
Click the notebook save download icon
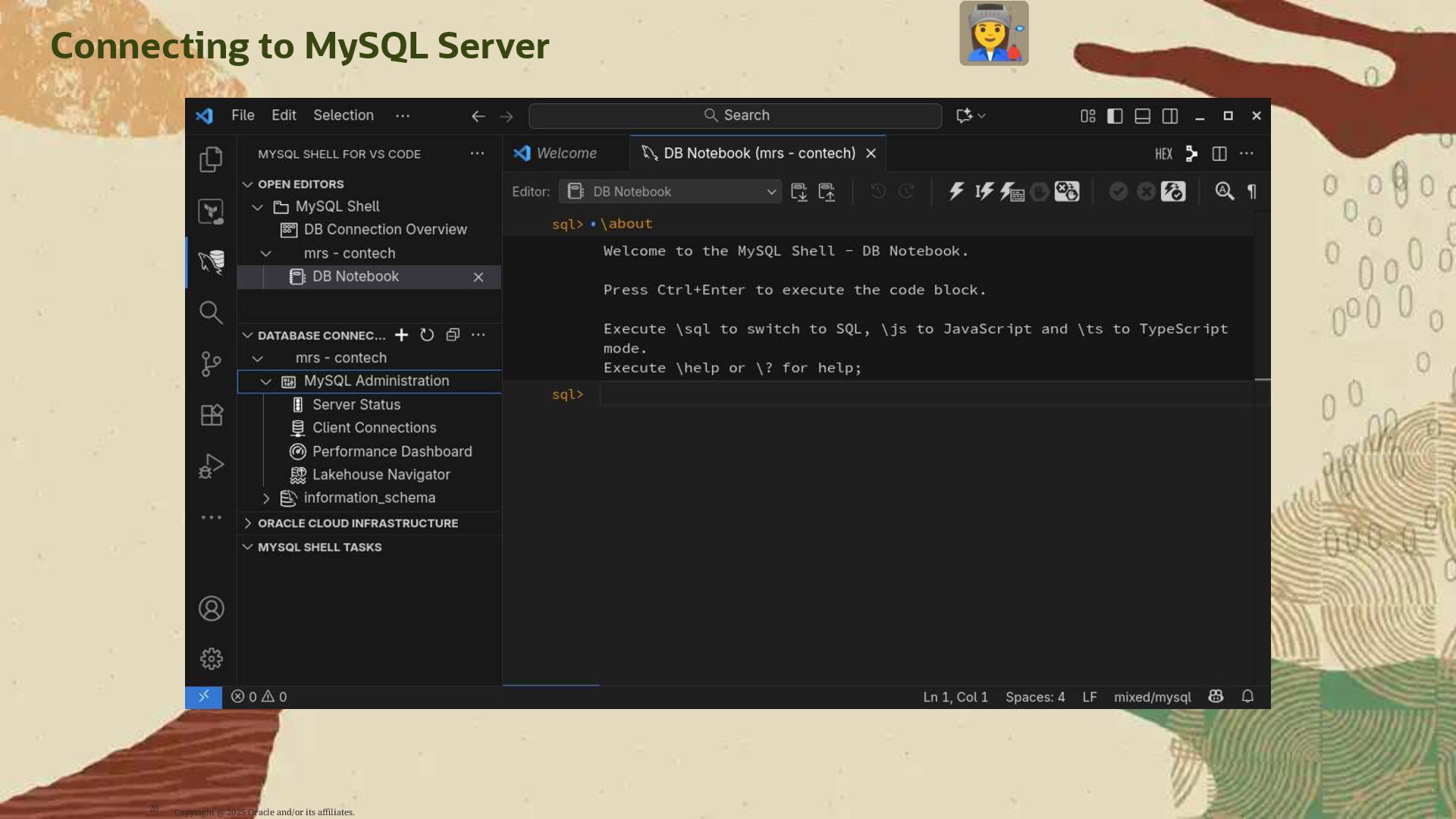(799, 192)
